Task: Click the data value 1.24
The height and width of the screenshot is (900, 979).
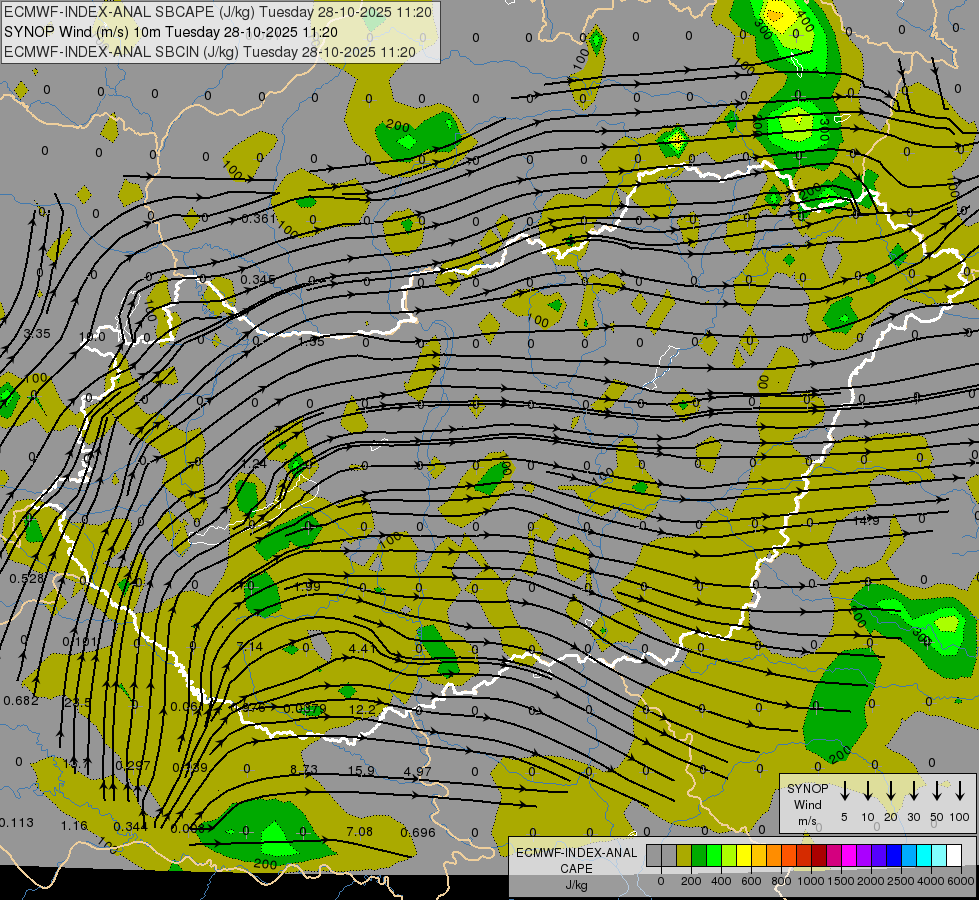Action: click(x=253, y=463)
